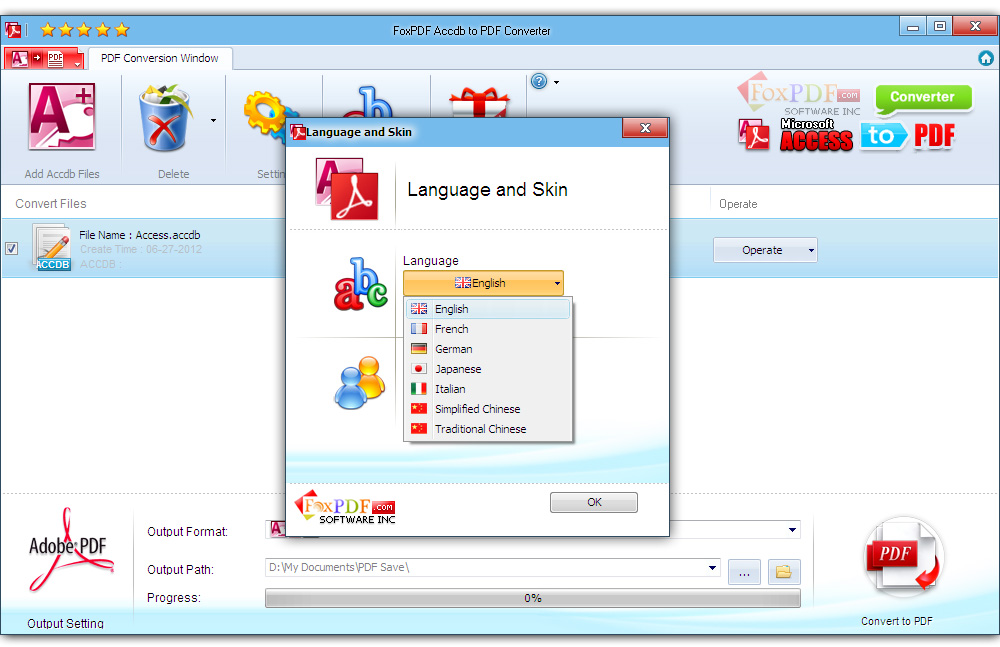Select German in language list
1000x647 pixels.
(x=488, y=349)
